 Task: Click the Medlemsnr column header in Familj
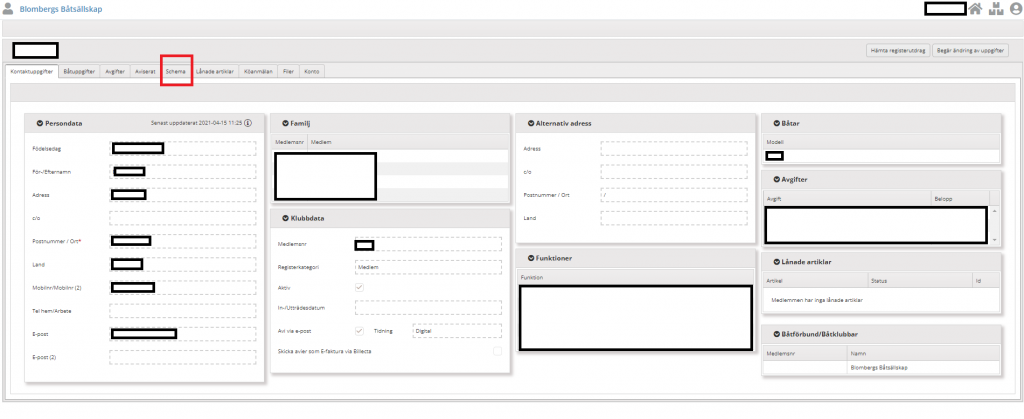coord(289,142)
